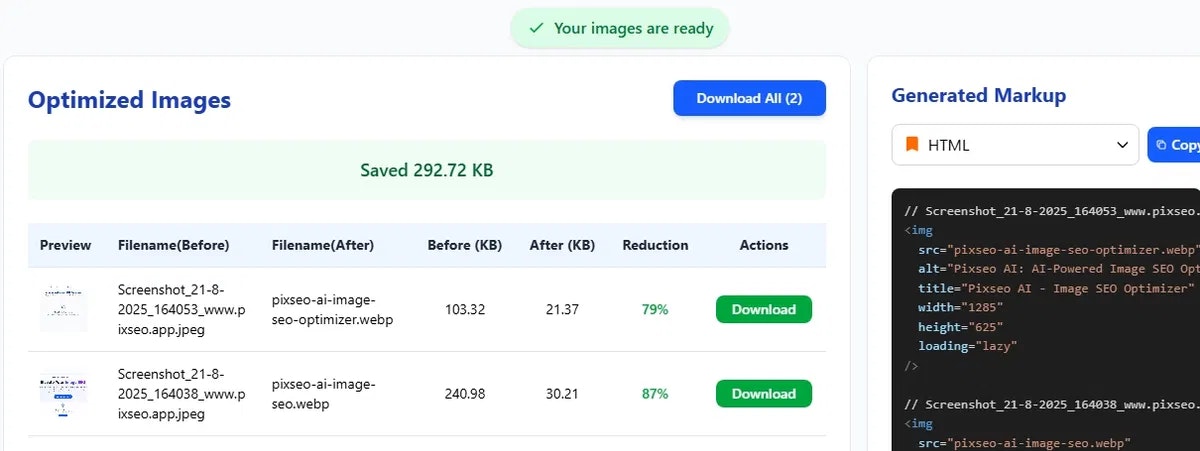Click the filename Screenshot_21-8-2025_164038_www.pixseo.app.jpeg

(x=180, y=394)
